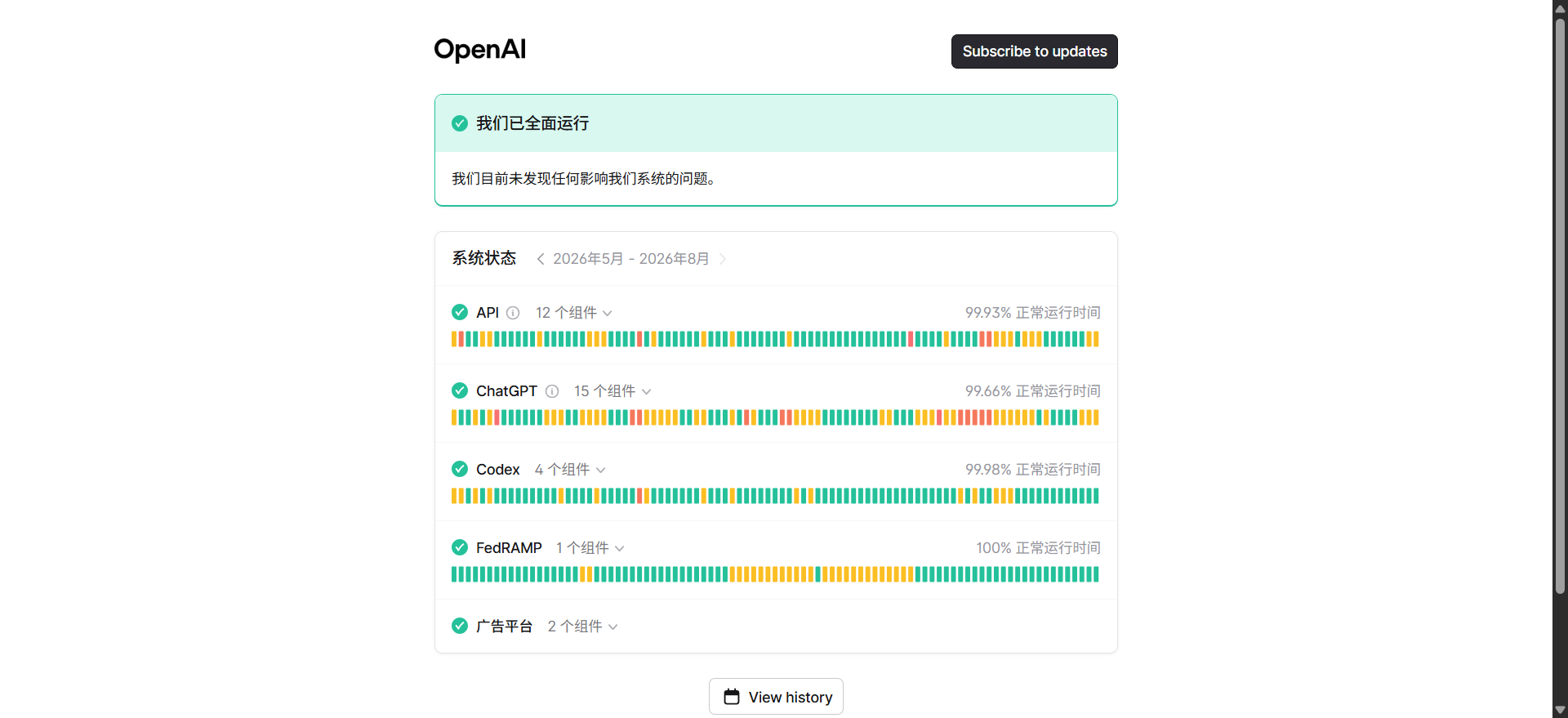This screenshot has height=718, width=1568.
Task: Click the green check icon for Codex
Action: point(460,469)
